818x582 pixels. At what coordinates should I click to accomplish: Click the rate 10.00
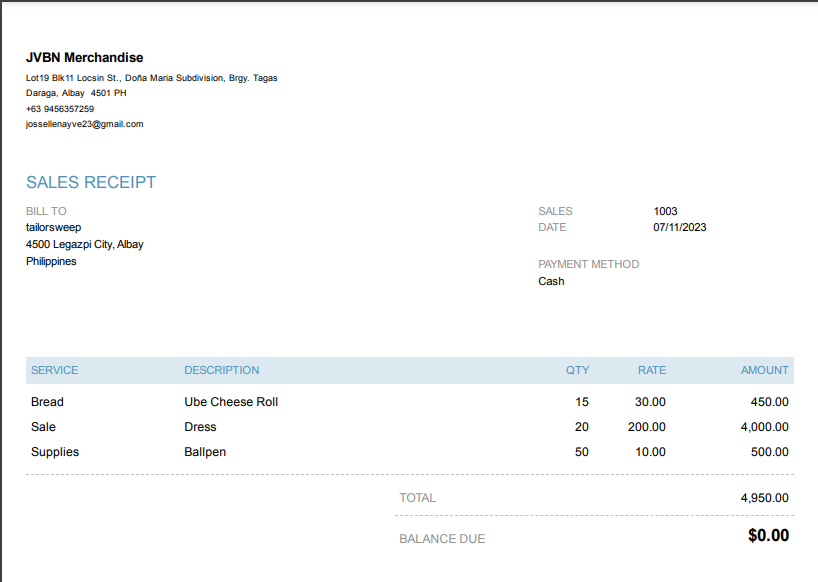(x=651, y=452)
